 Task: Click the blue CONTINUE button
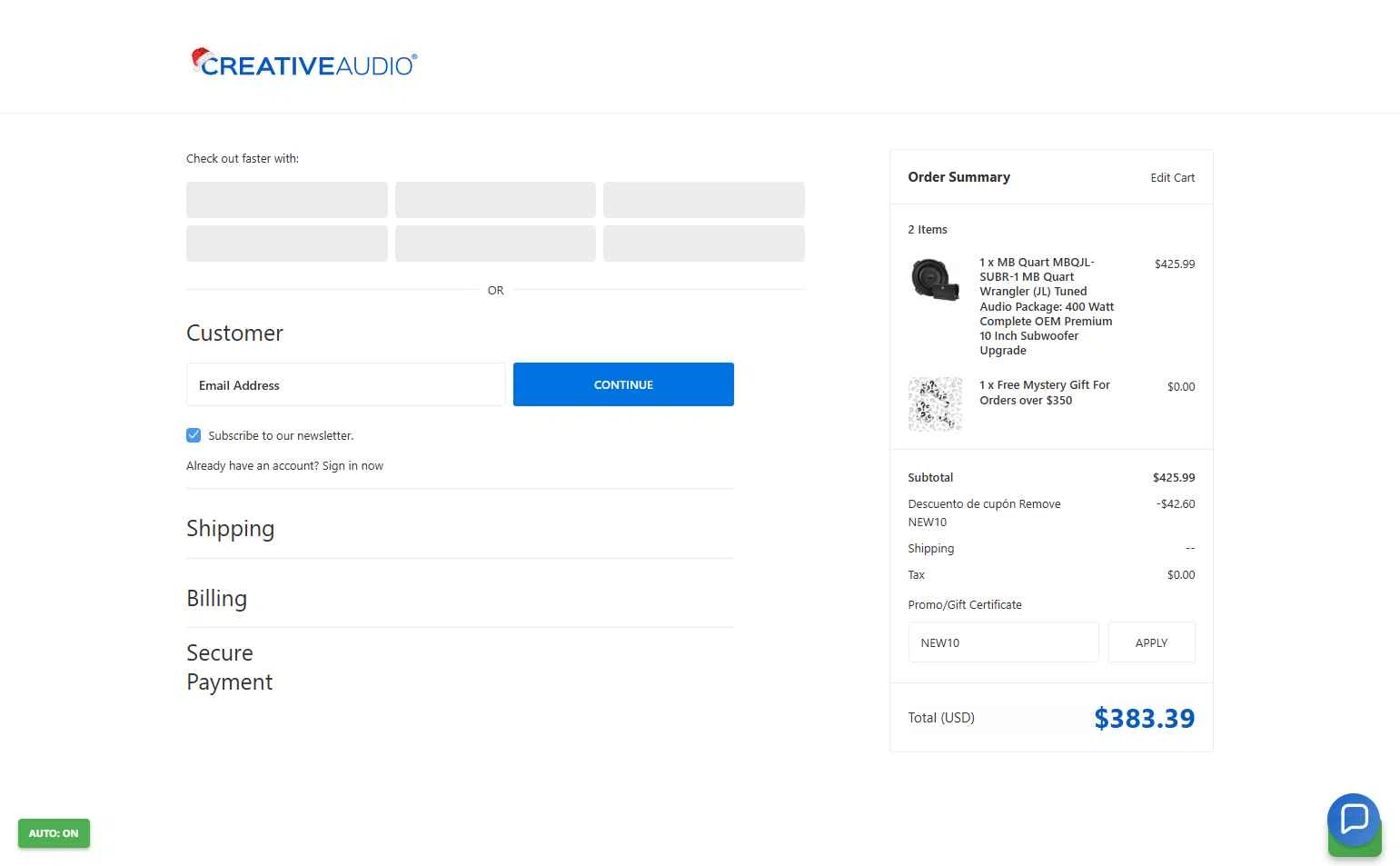pyautogui.click(x=623, y=384)
